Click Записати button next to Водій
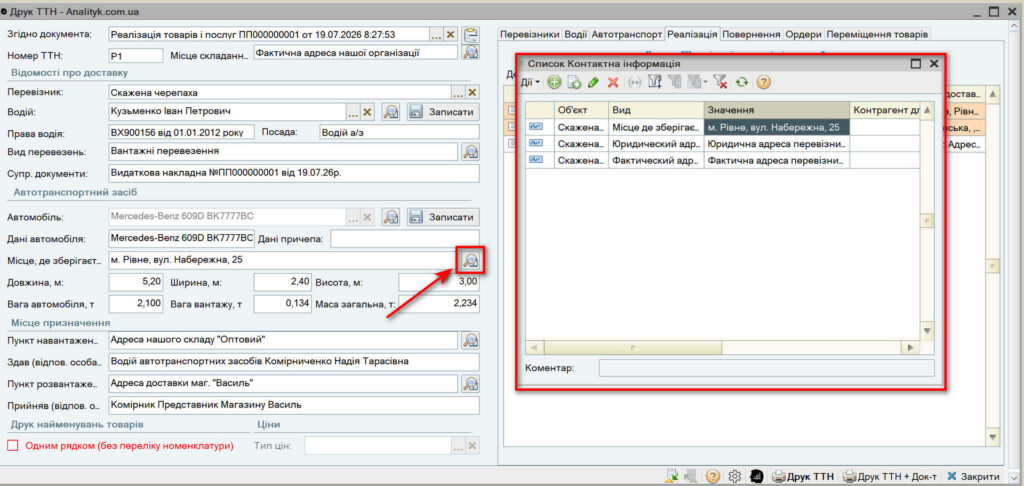 (443, 112)
